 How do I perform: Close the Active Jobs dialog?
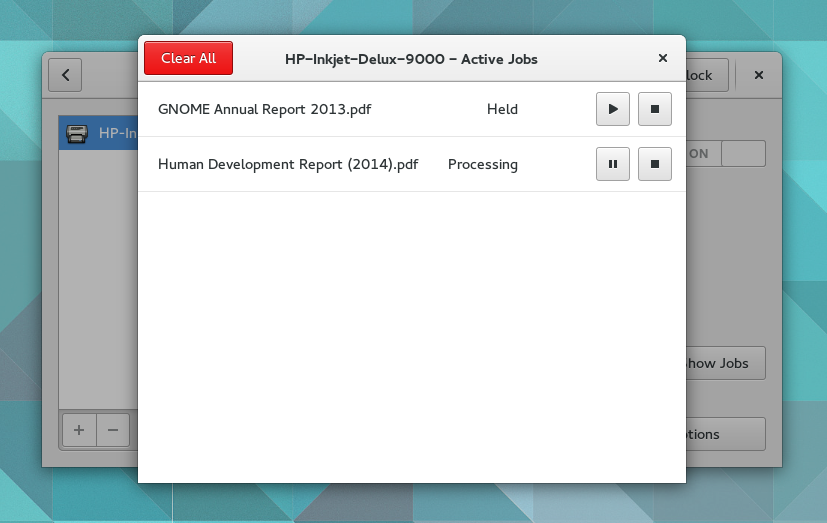coord(663,58)
